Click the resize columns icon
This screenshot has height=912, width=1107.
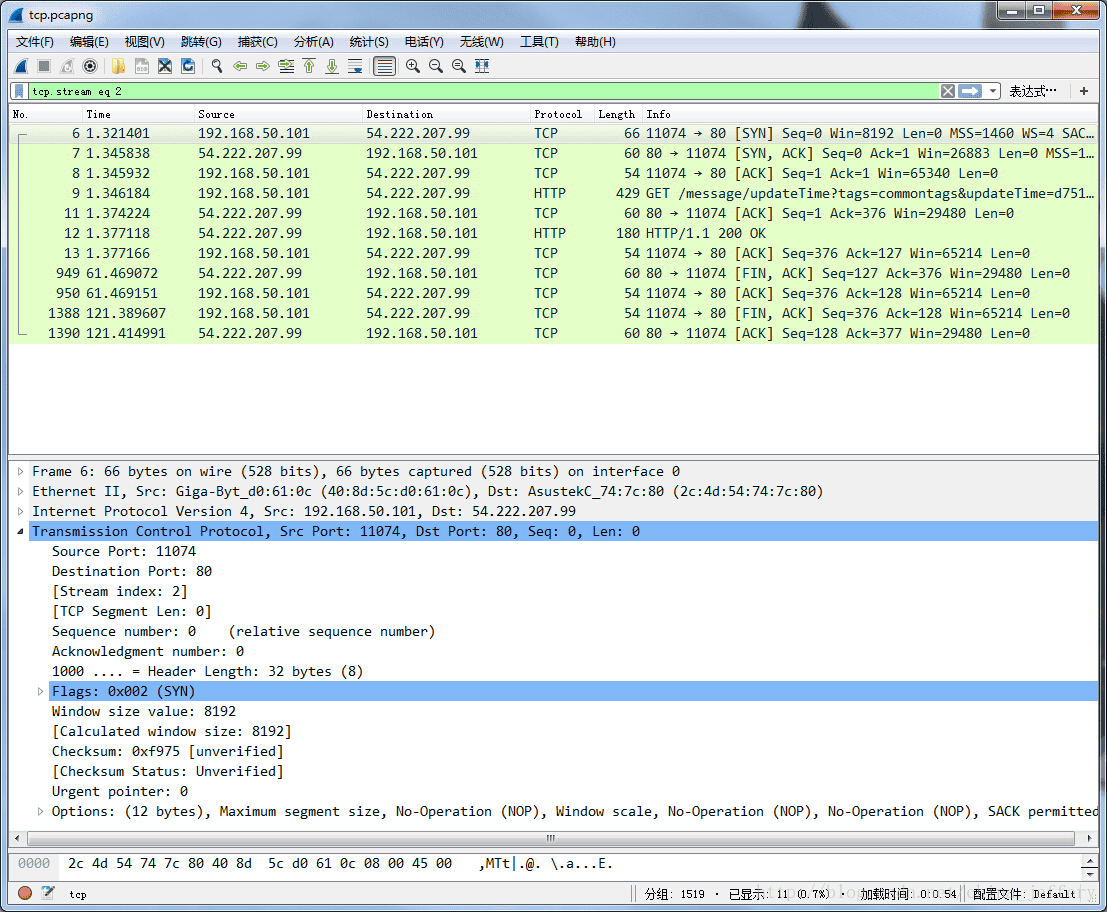click(482, 66)
